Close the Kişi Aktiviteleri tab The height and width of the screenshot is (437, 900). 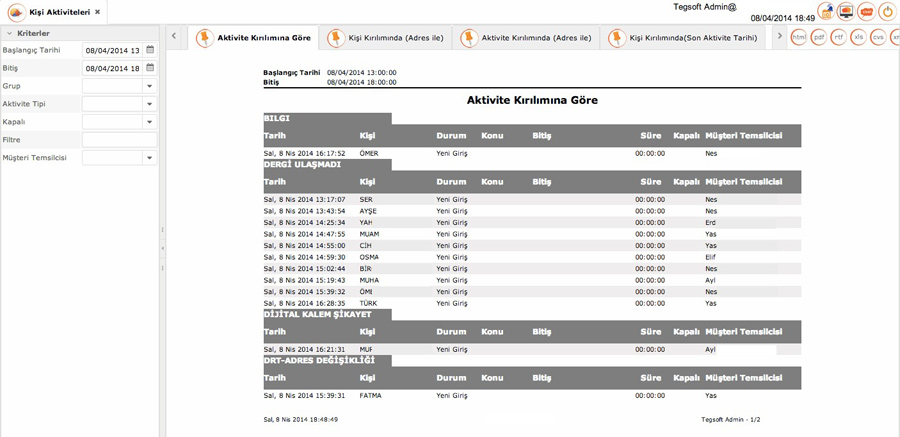tap(98, 11)
